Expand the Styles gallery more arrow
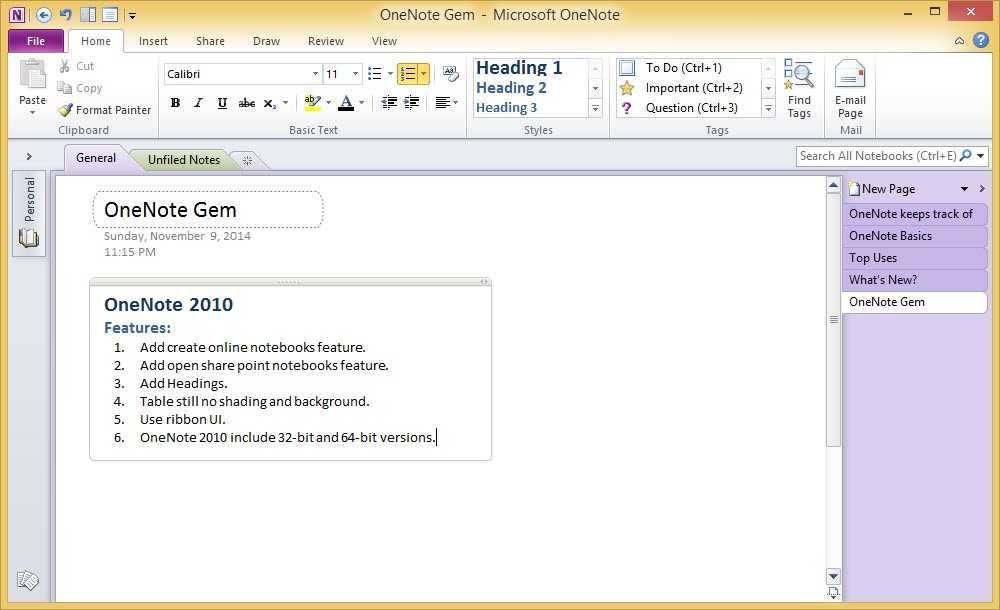 point(595,108)
